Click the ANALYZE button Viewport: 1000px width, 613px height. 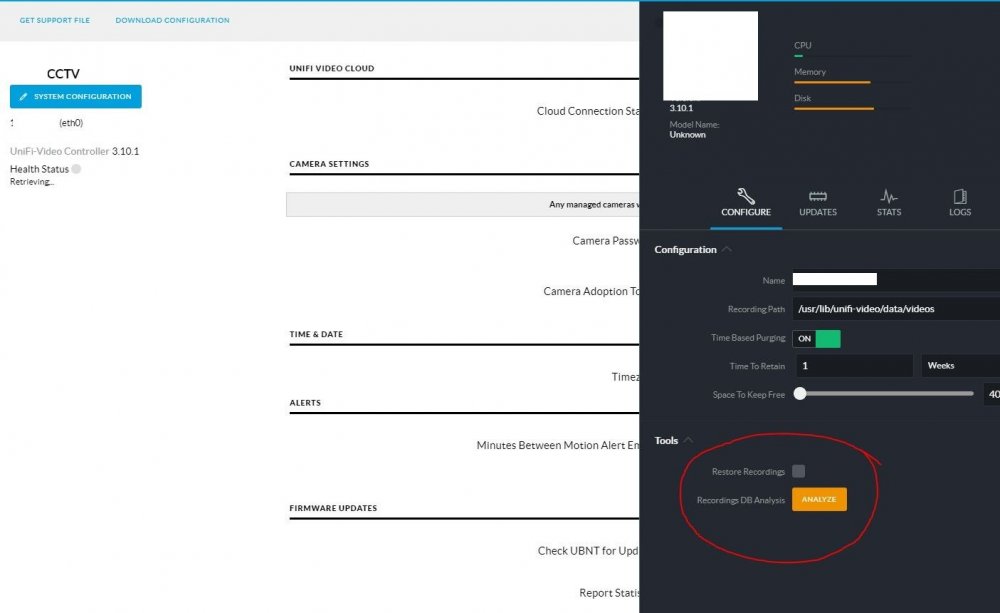[x=819, y=499]
